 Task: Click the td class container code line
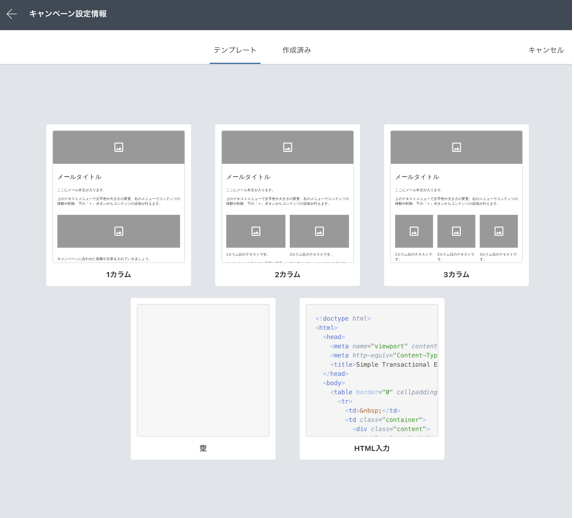point(385,420)
